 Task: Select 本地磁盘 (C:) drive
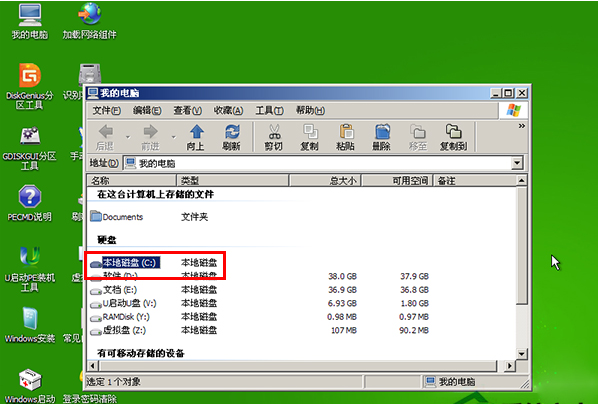coord(125,262)
